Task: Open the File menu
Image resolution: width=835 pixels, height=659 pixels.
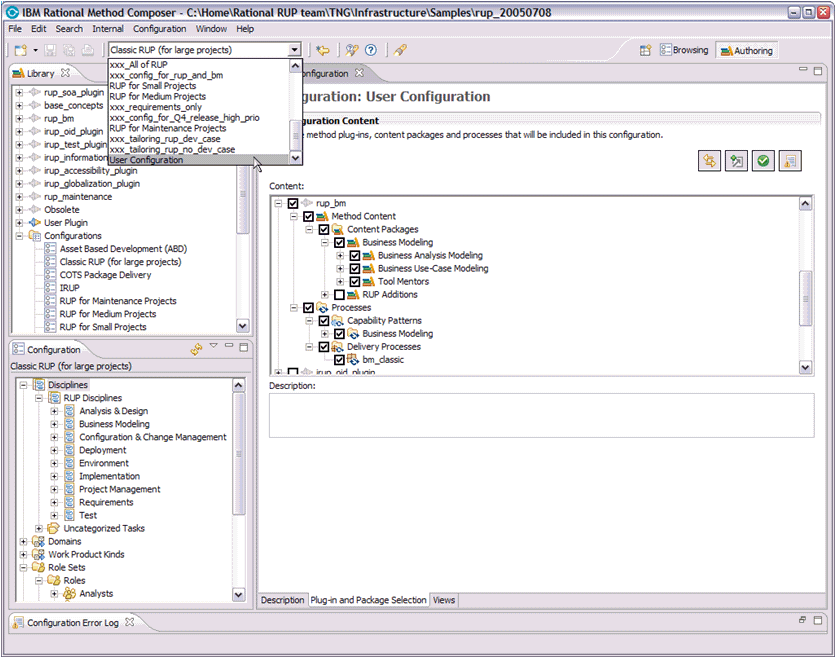Action: pos(15,29)
